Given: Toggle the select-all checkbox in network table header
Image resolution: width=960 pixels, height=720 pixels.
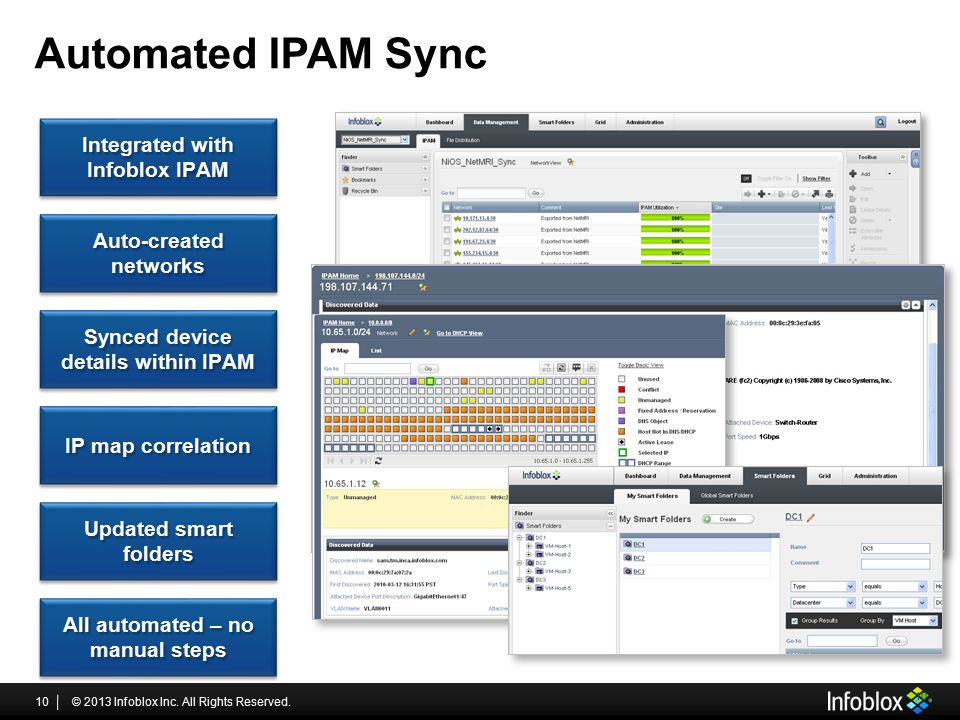Looking at the screenshot, I should point(446,208).
